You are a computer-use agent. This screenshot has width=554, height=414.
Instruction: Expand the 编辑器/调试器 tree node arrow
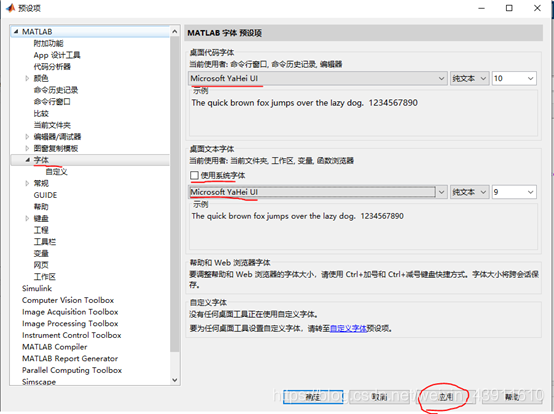click(27, 136)
